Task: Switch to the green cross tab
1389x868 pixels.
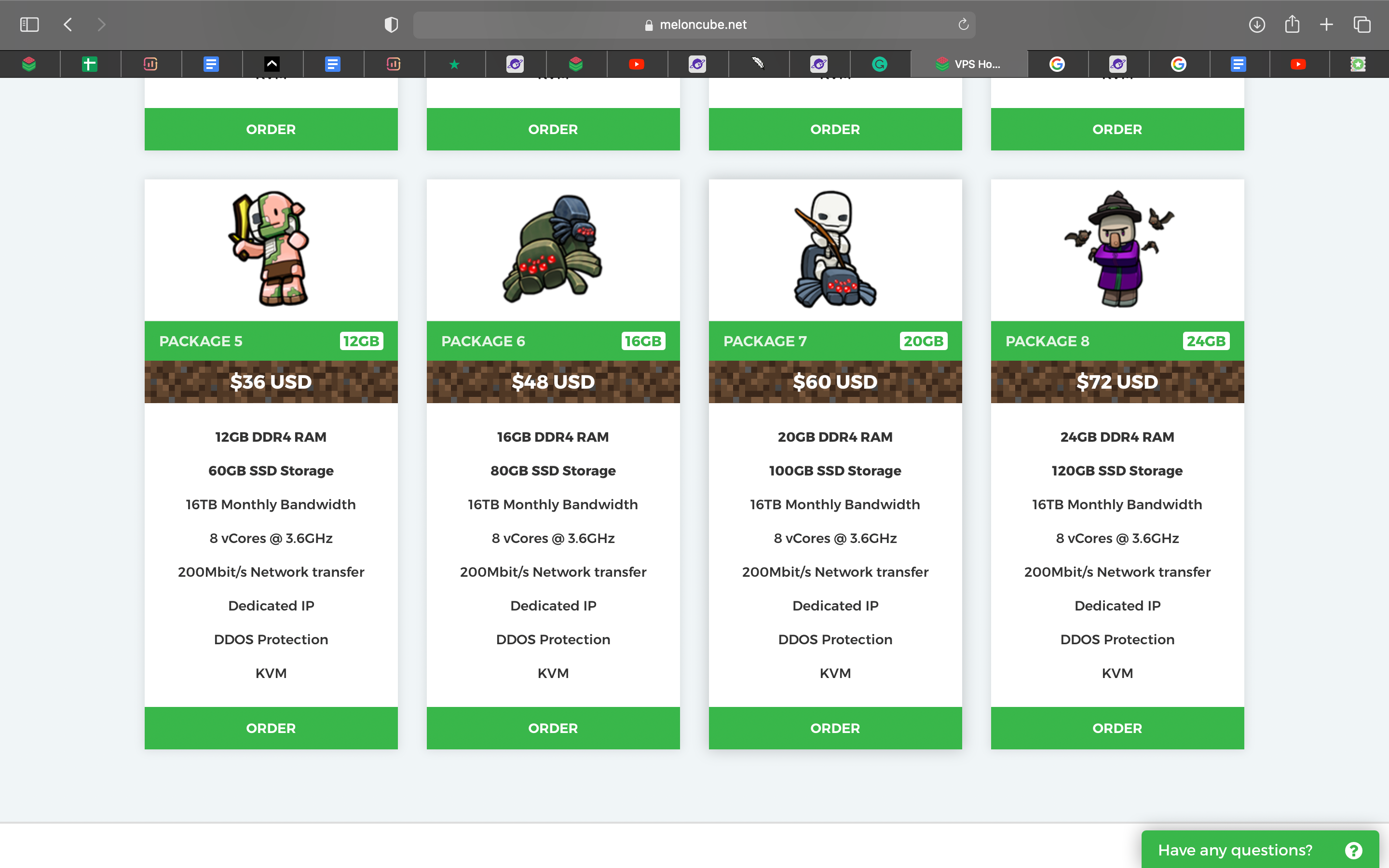Action: (x=90, y=64)
